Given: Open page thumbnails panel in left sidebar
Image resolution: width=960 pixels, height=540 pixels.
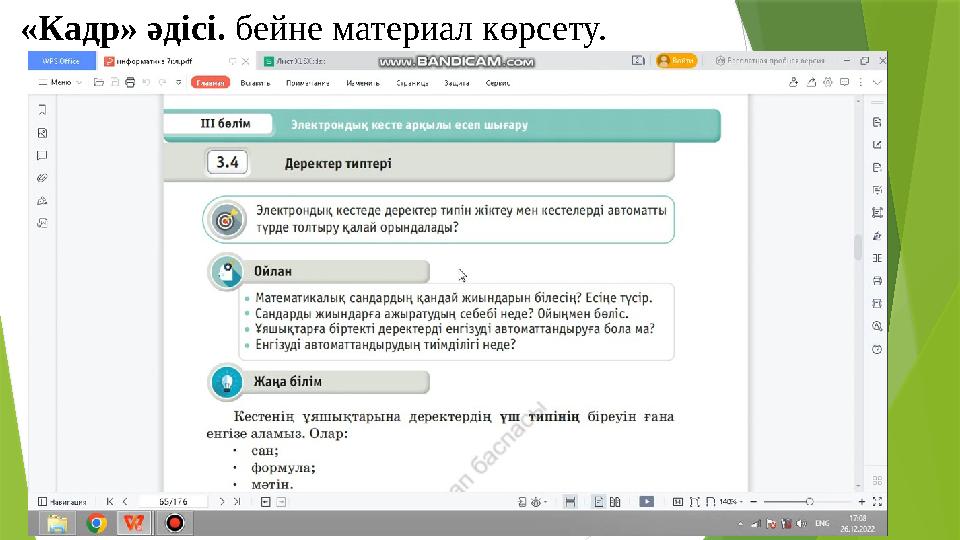Looking at the screenshot, I should [x=42, y=133].
